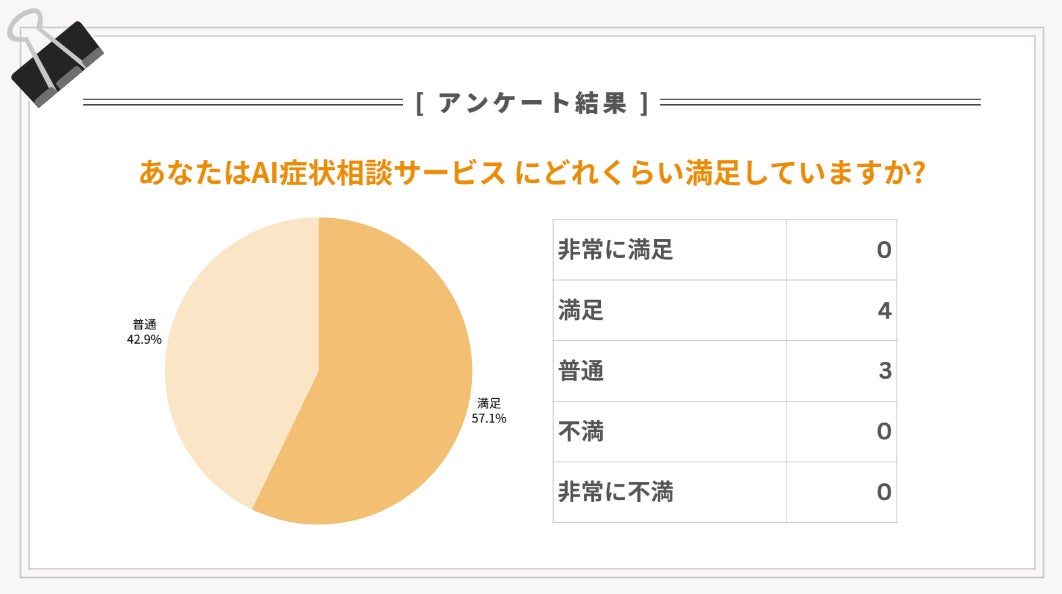This screenshot has width=1062, height=594.
Task: Click the 満足 57.1% chart label
Action: [489, 411]
